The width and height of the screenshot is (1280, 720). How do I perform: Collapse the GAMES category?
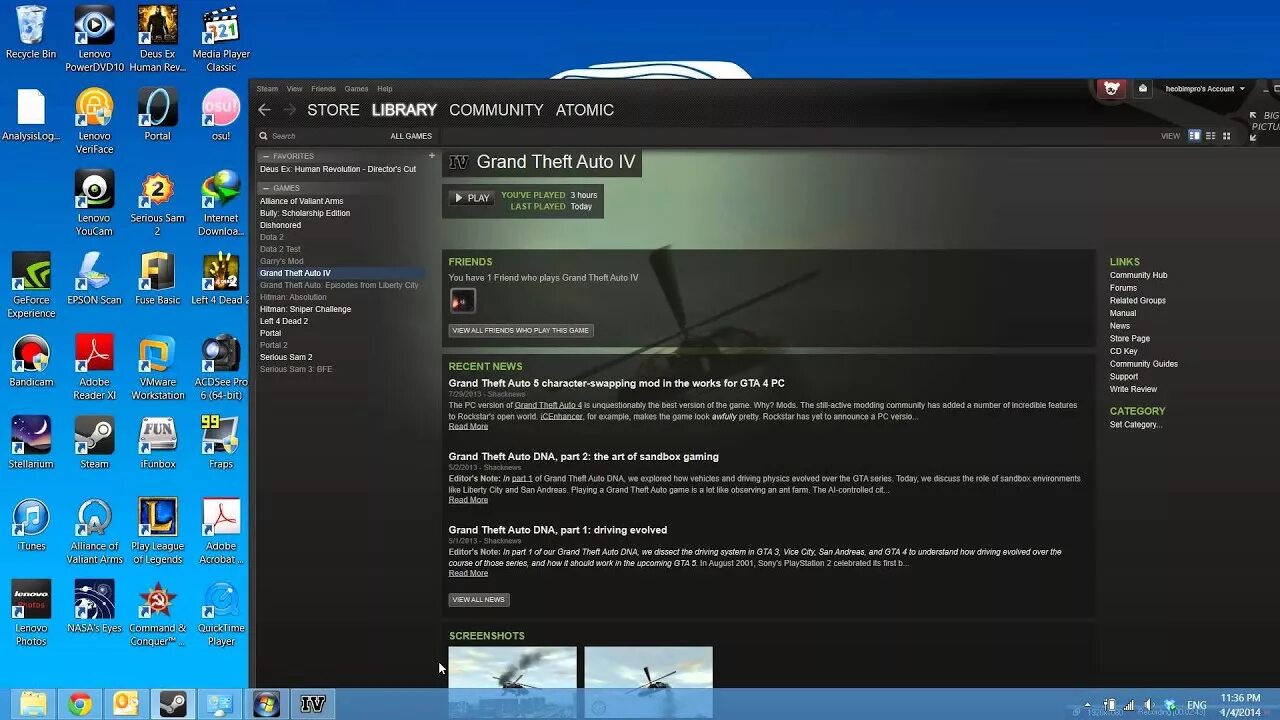[265, 188]
